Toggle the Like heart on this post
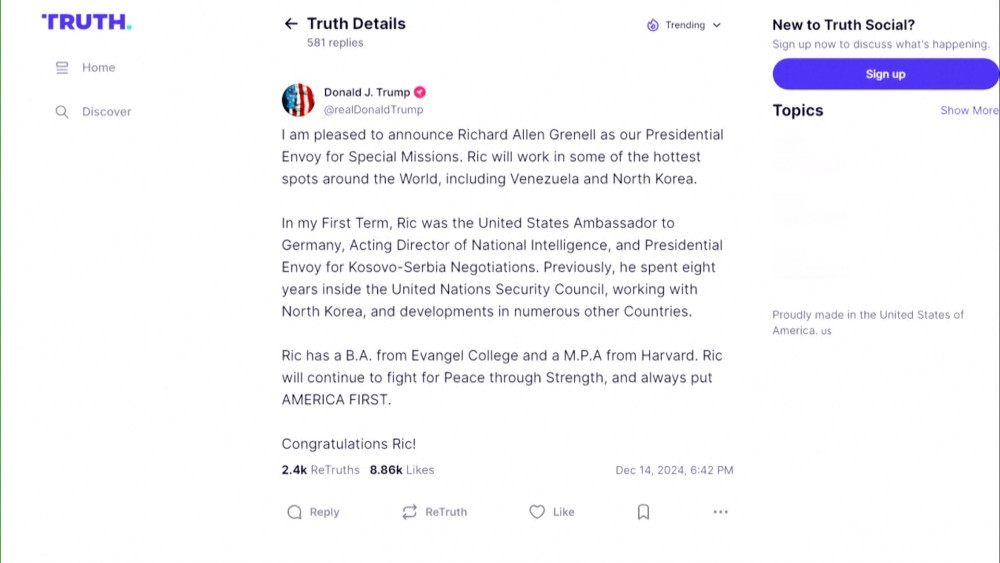Screen dimensions: 1000x563 click(537, 512)
